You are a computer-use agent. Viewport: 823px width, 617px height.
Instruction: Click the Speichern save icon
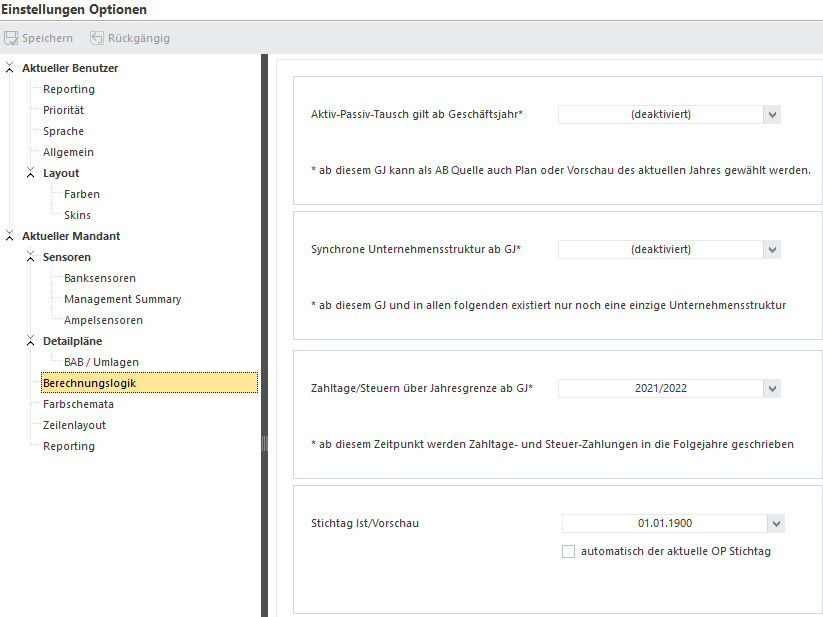pos(12,38)
